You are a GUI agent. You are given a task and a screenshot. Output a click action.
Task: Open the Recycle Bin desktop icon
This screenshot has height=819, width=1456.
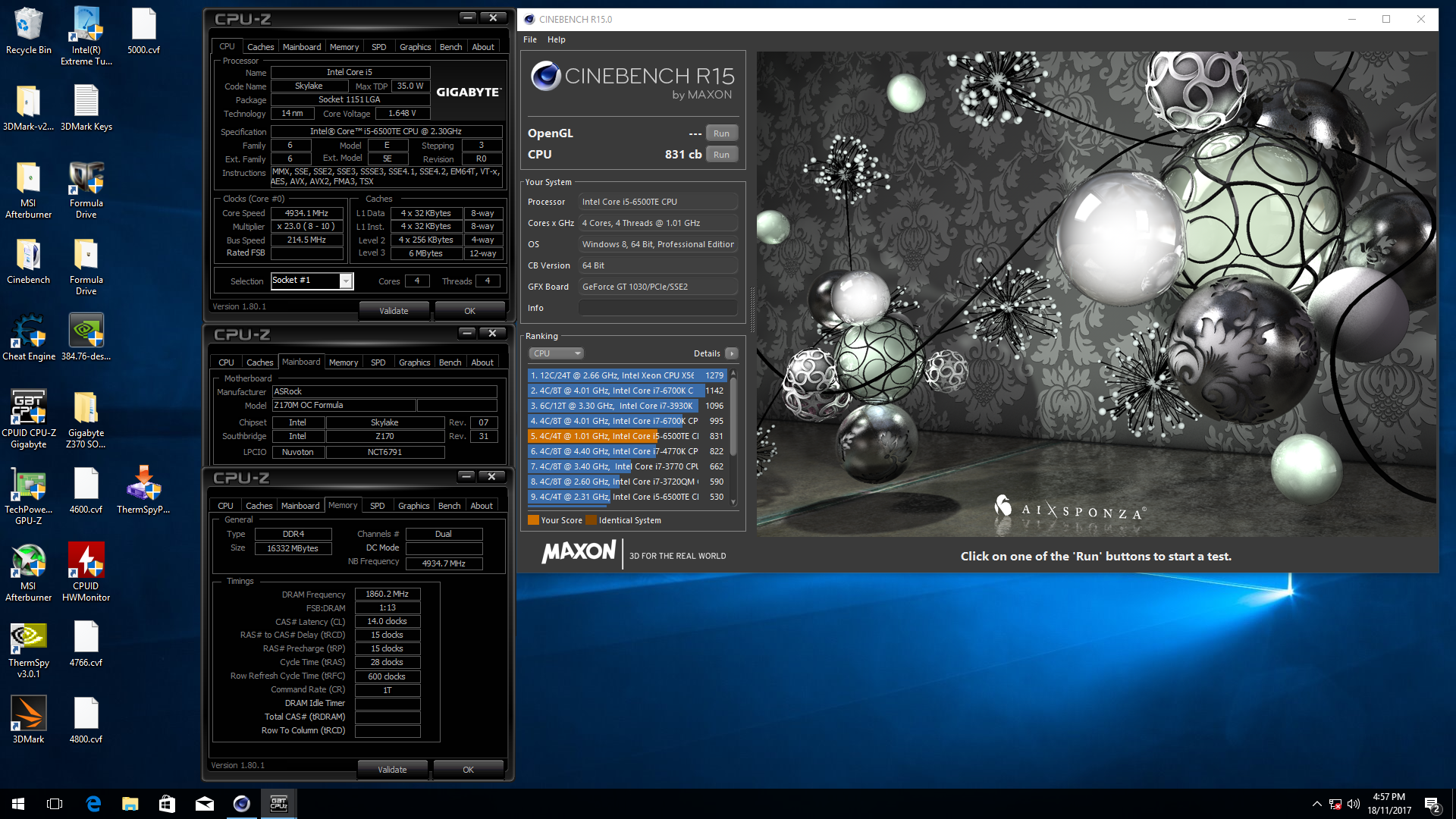click(28, 31)
